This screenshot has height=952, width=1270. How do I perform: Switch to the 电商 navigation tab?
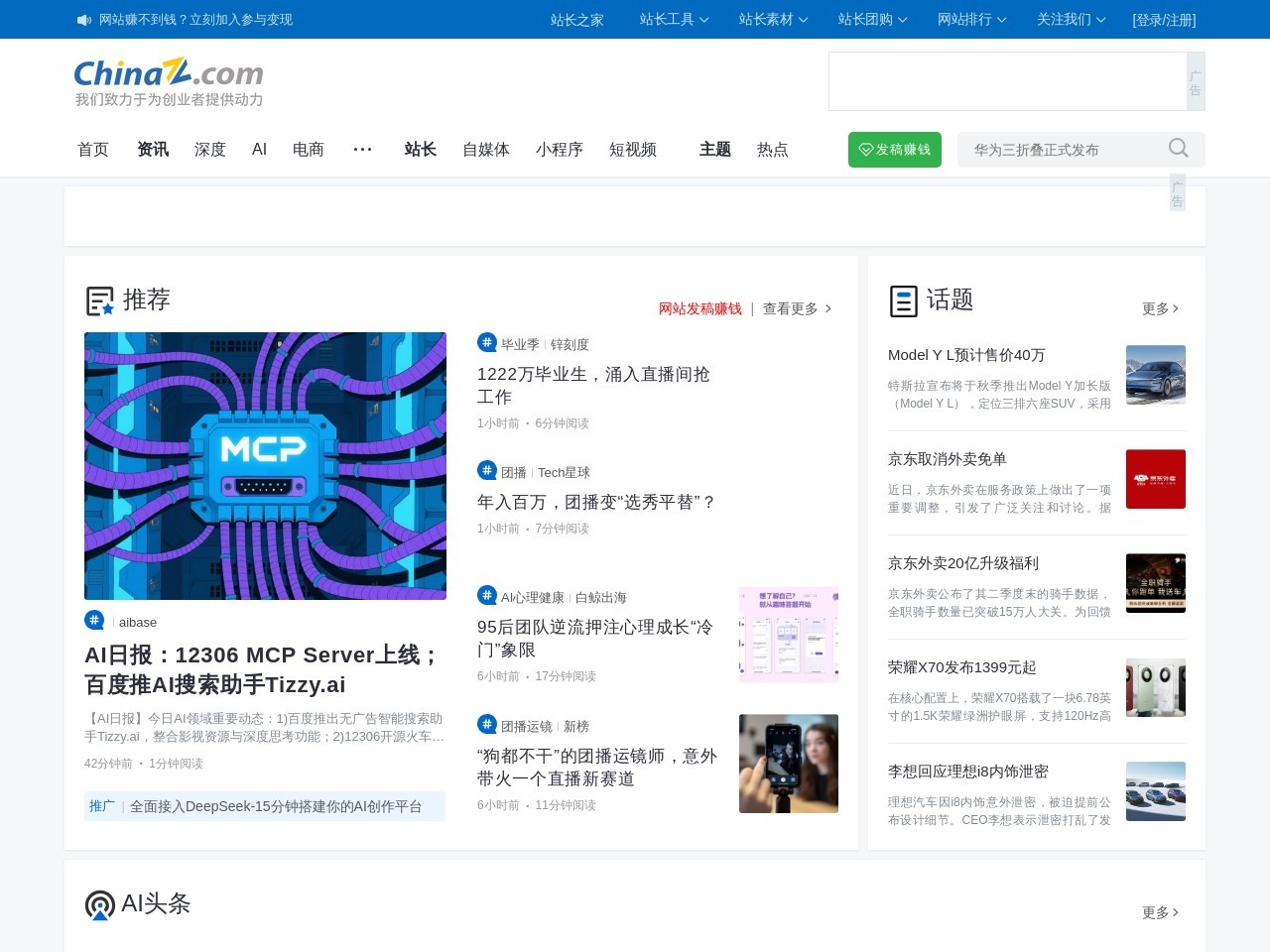pyautogui.click(x=309, y=149)
